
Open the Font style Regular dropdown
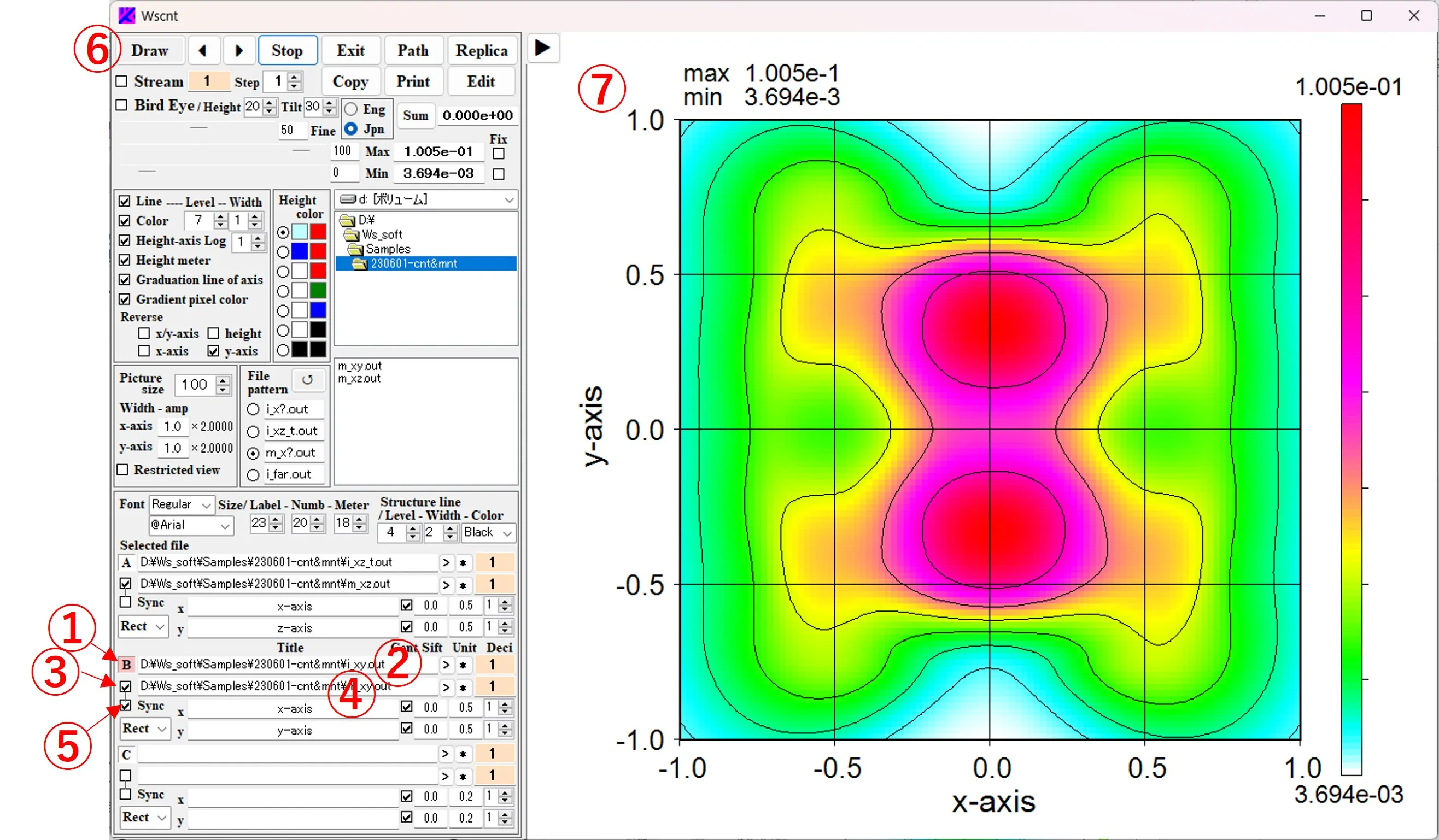click(182, 504)
